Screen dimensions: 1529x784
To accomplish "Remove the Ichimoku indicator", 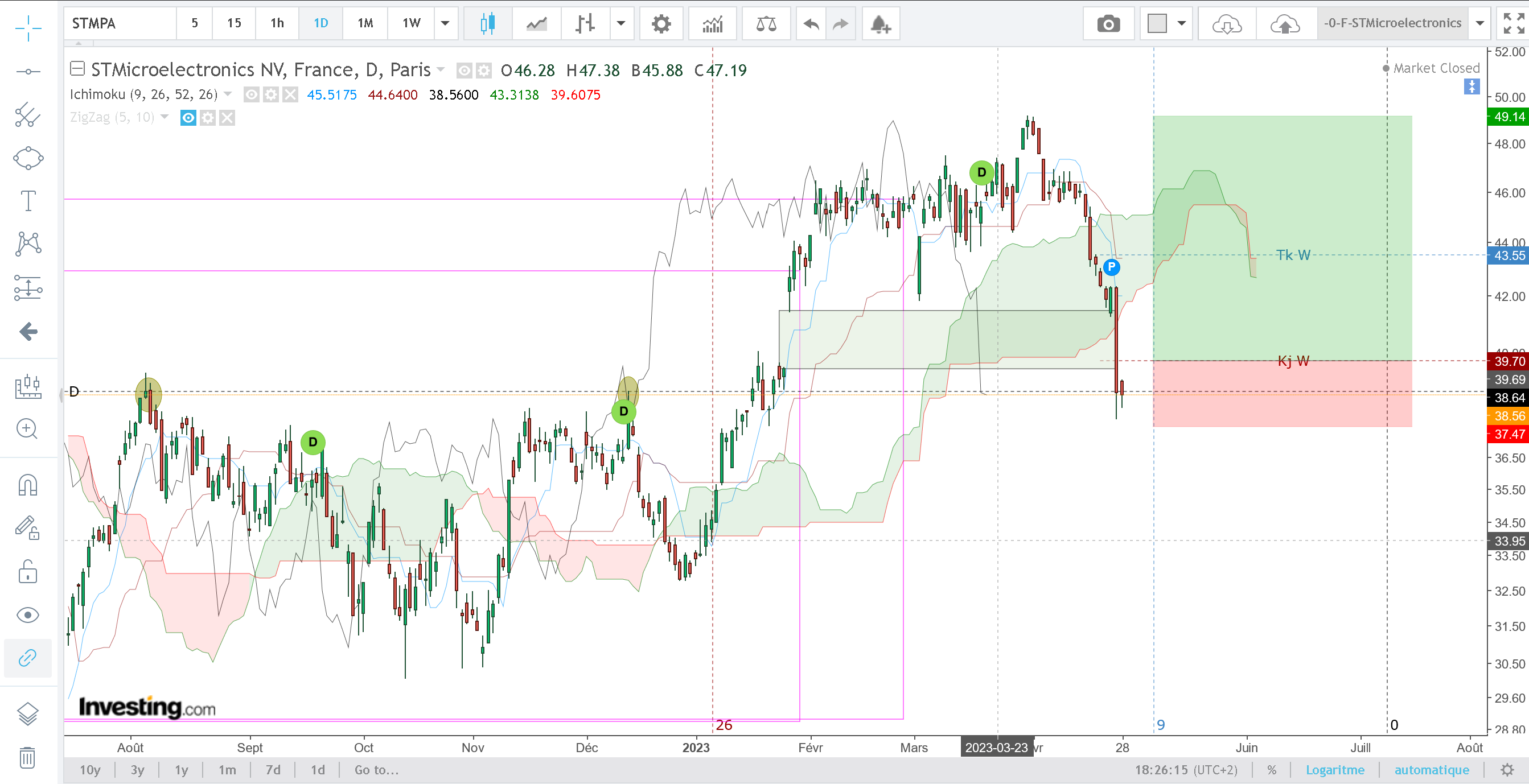I will 290,95.
